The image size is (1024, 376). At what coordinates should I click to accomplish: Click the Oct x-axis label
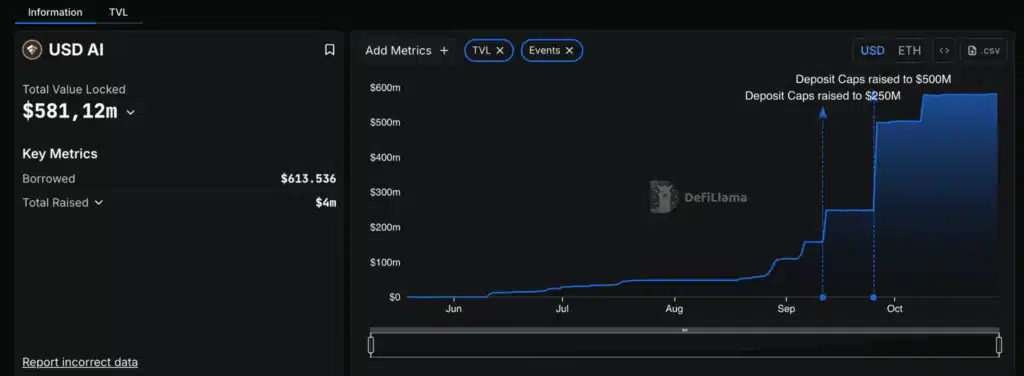point(895,309)
